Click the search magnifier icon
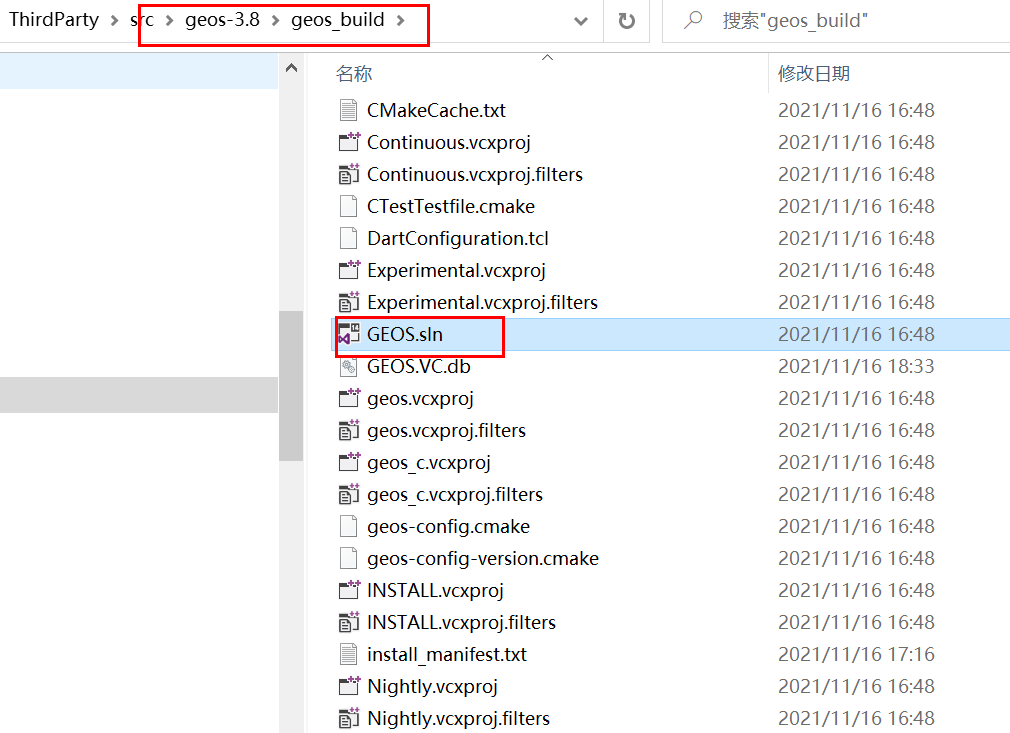This screenshot has height=733, width=1010. 691,19
